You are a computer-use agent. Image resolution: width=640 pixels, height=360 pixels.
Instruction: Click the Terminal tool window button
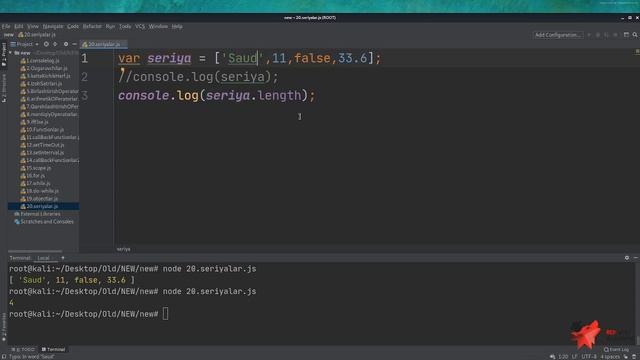(x=53, y=349)
